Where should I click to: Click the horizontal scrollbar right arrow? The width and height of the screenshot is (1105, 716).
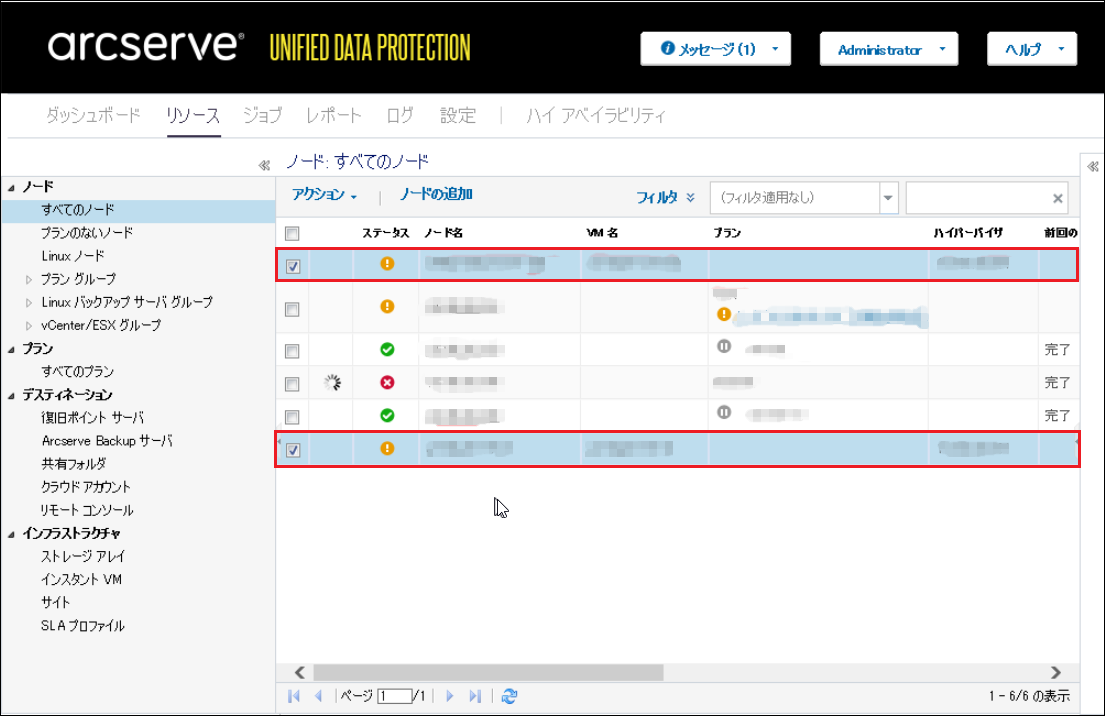click(x=1055, y=672)
